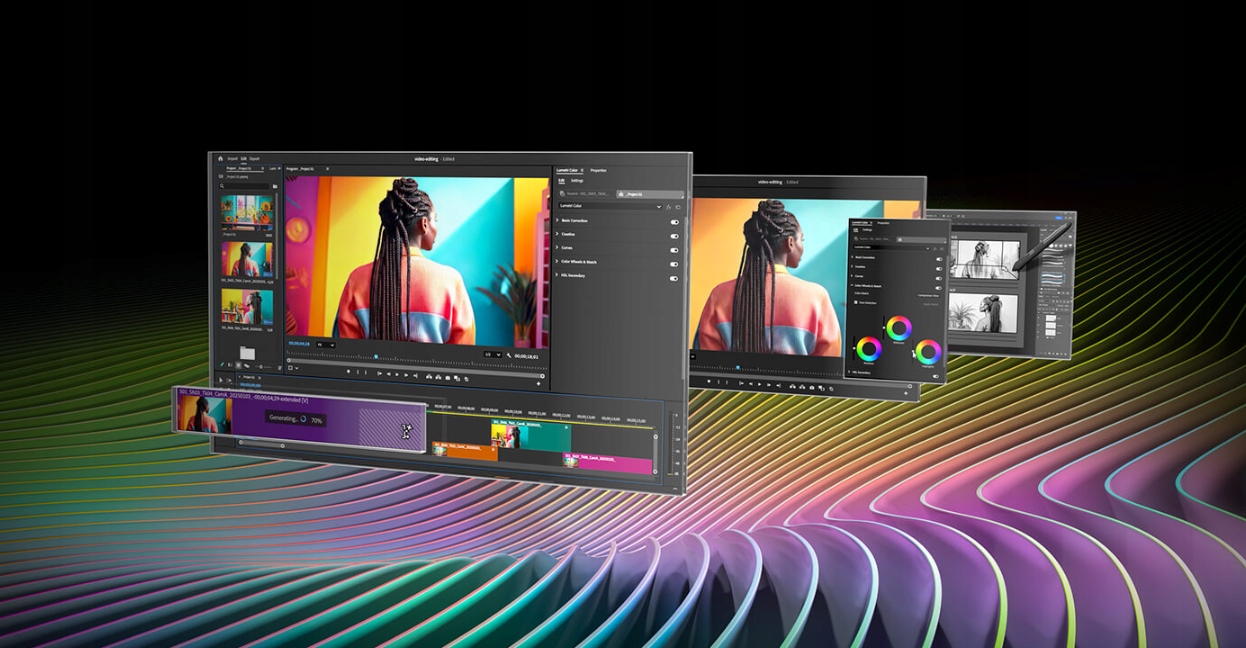Open the folder bin in the Project panel
Image resolution: width=1246 pixels, height=648 pixels.
click(x=247, y=352)
